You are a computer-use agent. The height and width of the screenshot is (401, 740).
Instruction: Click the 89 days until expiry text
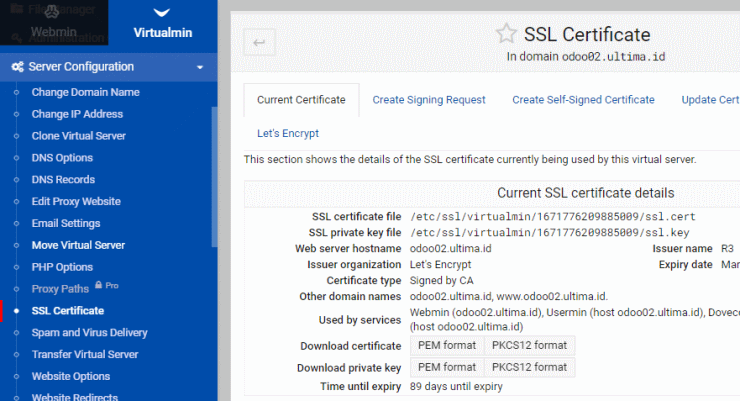pos(456,387)
